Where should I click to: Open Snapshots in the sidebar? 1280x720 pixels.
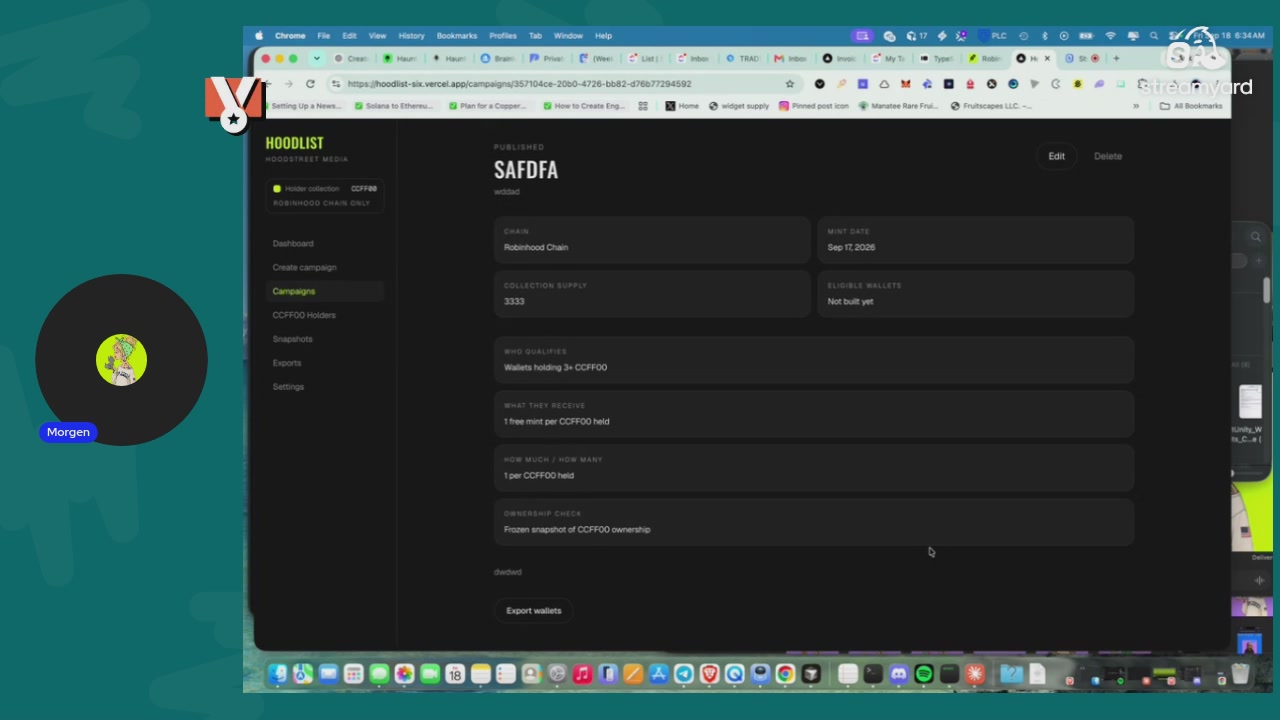(293, 340)
